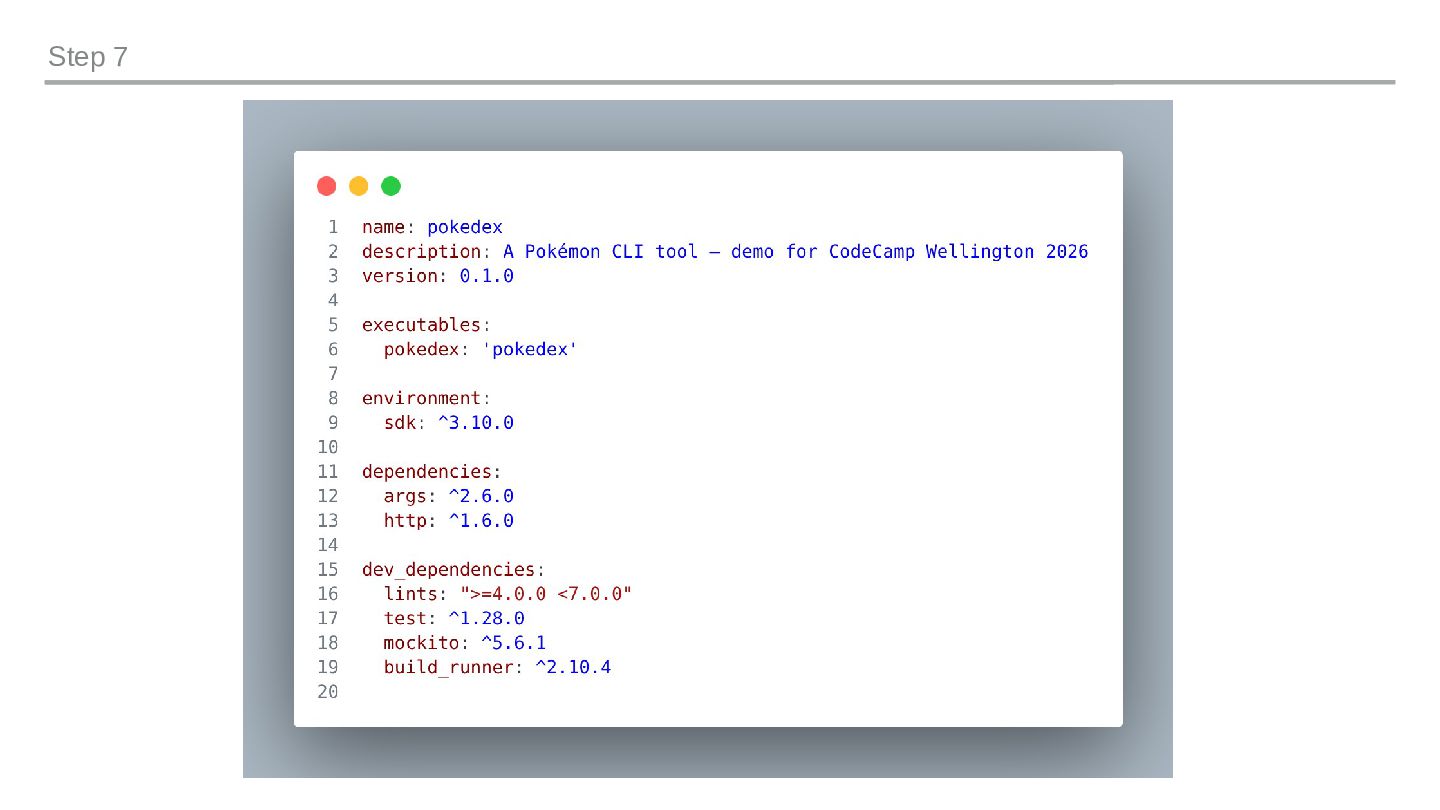This screenshot has width=1440, height=810.
Task: Click the quoted 'pokedex' string on line 6
Action: tap(530, 349)
